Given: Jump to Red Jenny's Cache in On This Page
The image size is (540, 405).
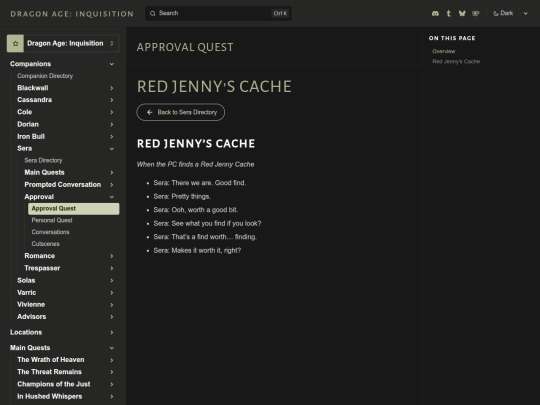Looking at the screenshot, I should [x=456, y=62].
